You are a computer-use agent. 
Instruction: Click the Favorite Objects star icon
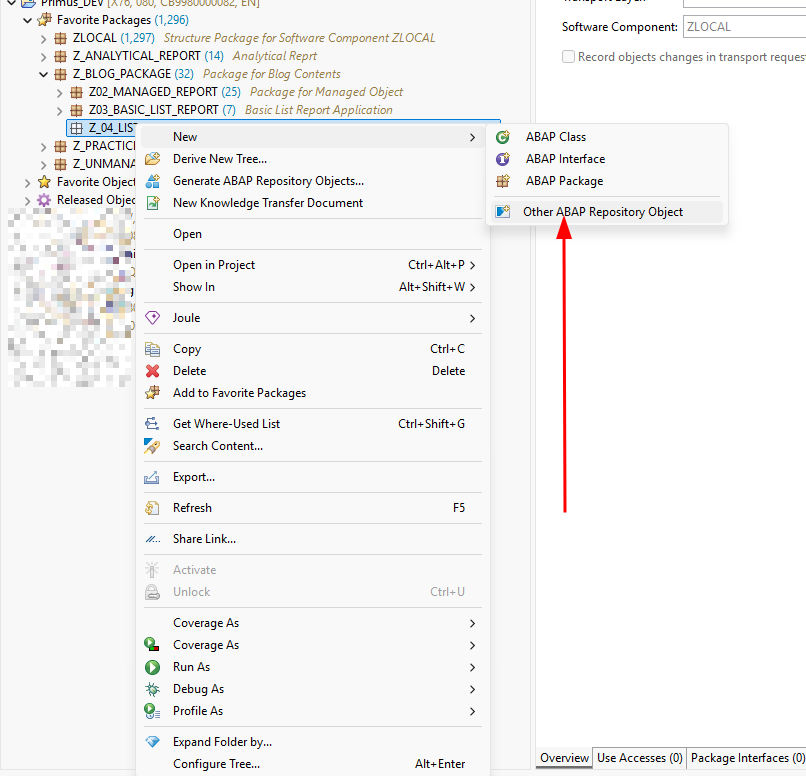45,182
